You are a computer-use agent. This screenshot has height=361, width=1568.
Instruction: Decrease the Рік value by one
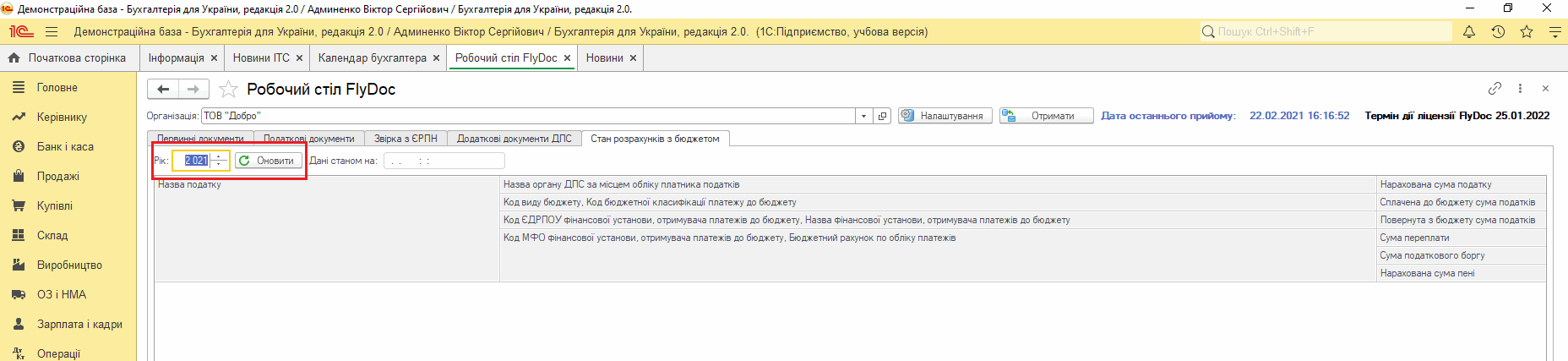point(219,165)
